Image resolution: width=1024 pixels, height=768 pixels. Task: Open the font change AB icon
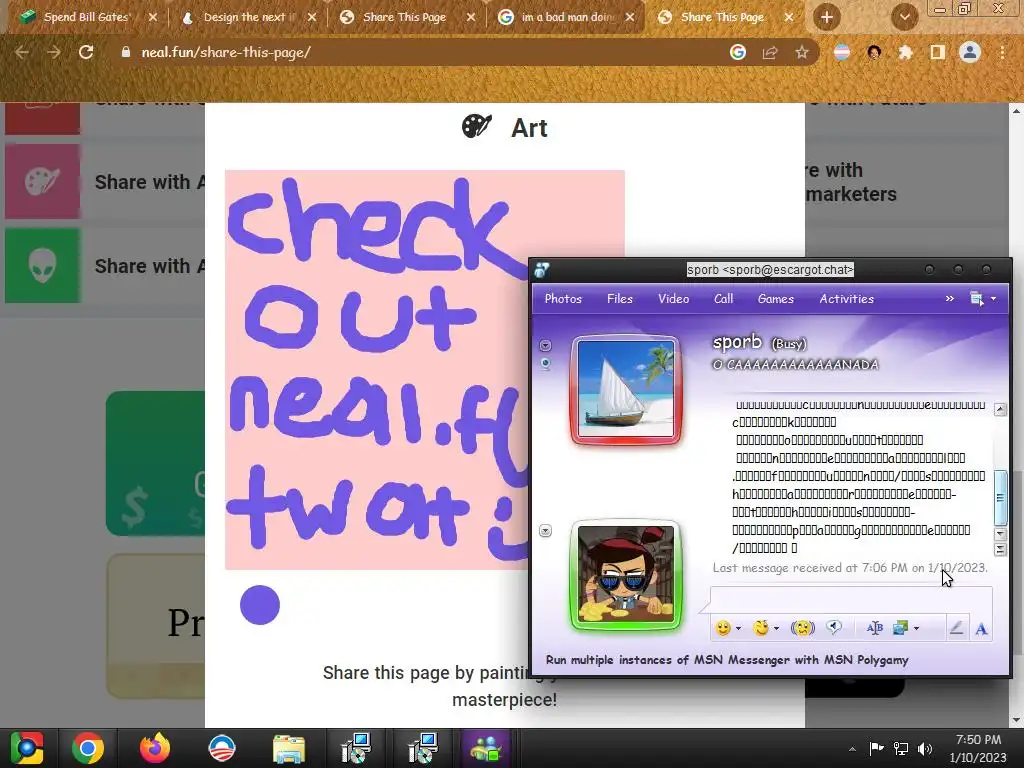tap(874, 628)
